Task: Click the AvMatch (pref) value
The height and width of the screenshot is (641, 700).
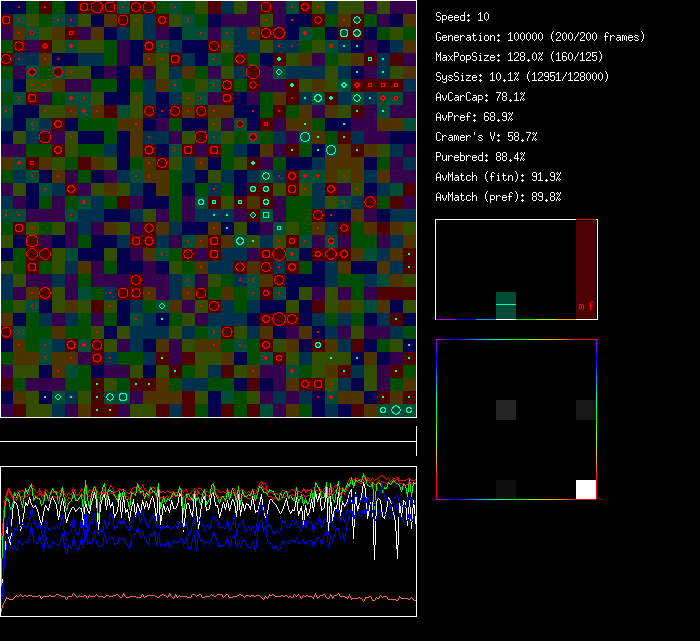Action: 498,197
